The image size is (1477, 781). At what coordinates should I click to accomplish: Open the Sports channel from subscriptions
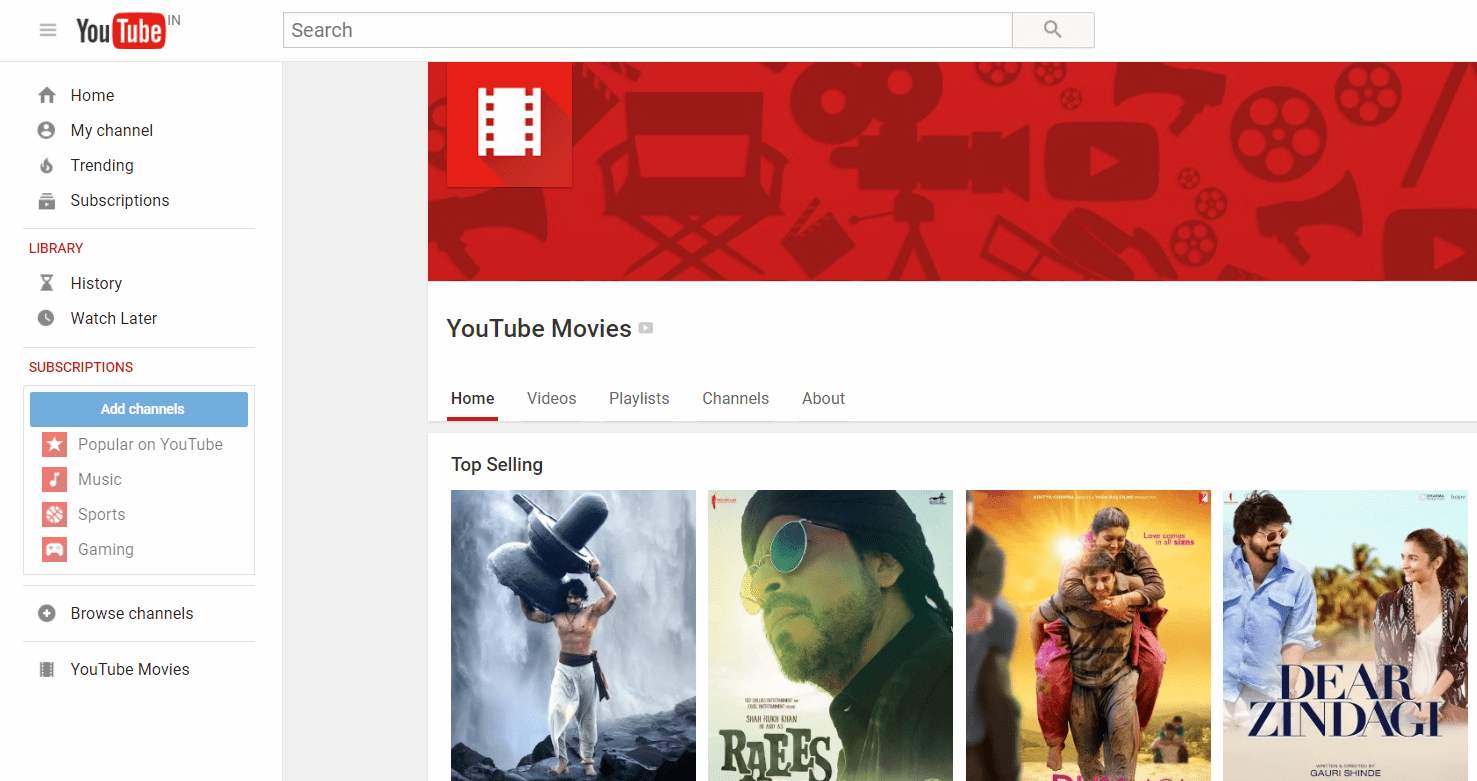(x=101, y=514)
